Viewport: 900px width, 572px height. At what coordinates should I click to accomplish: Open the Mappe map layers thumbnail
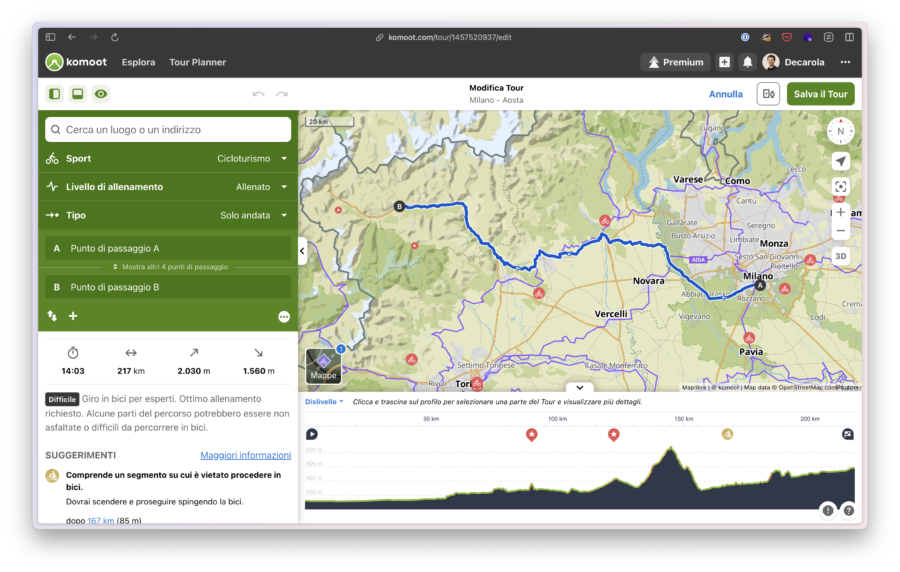pyautogui.click(x=323, y=365)
